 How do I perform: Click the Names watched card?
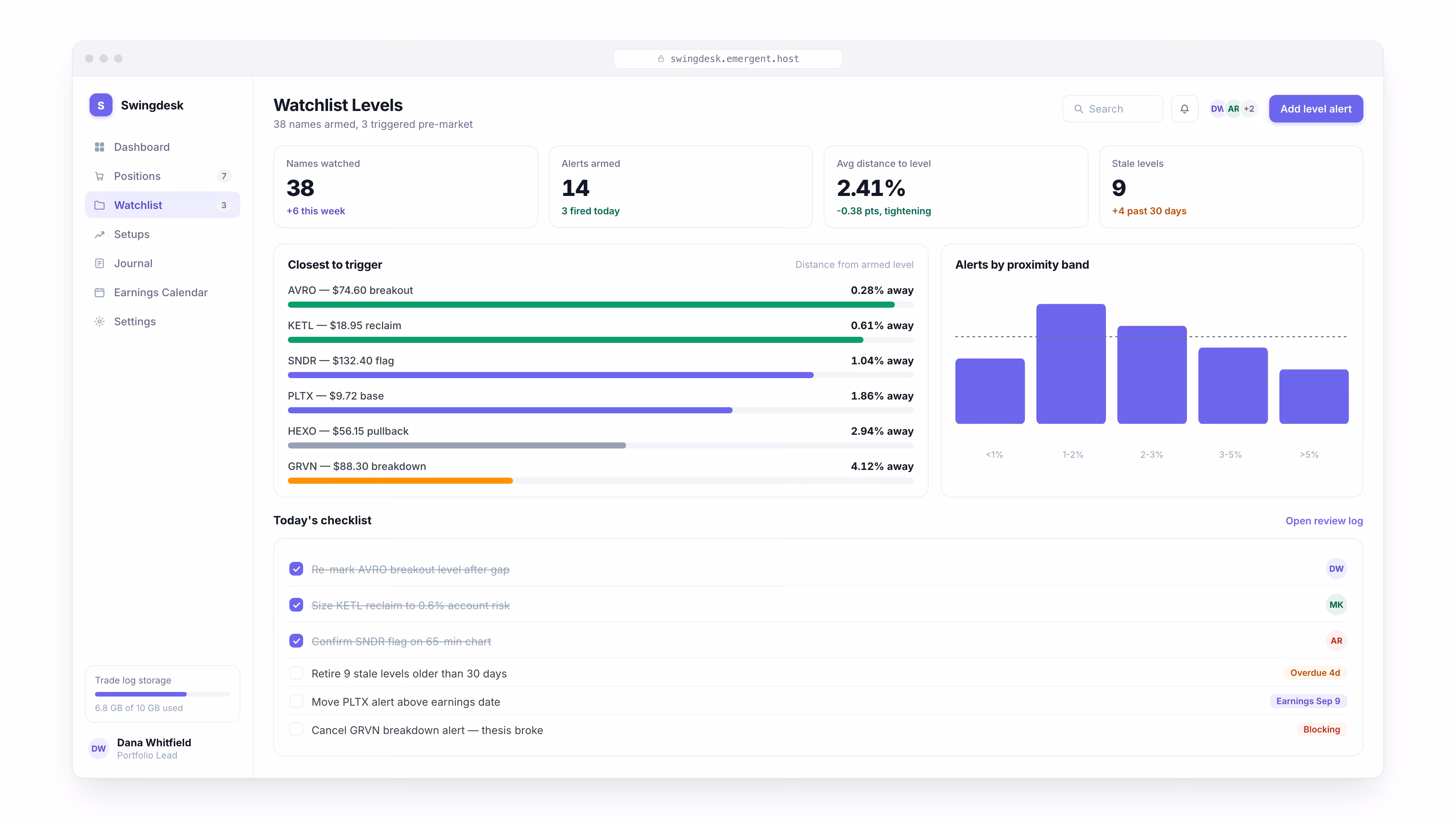(405, 187)
